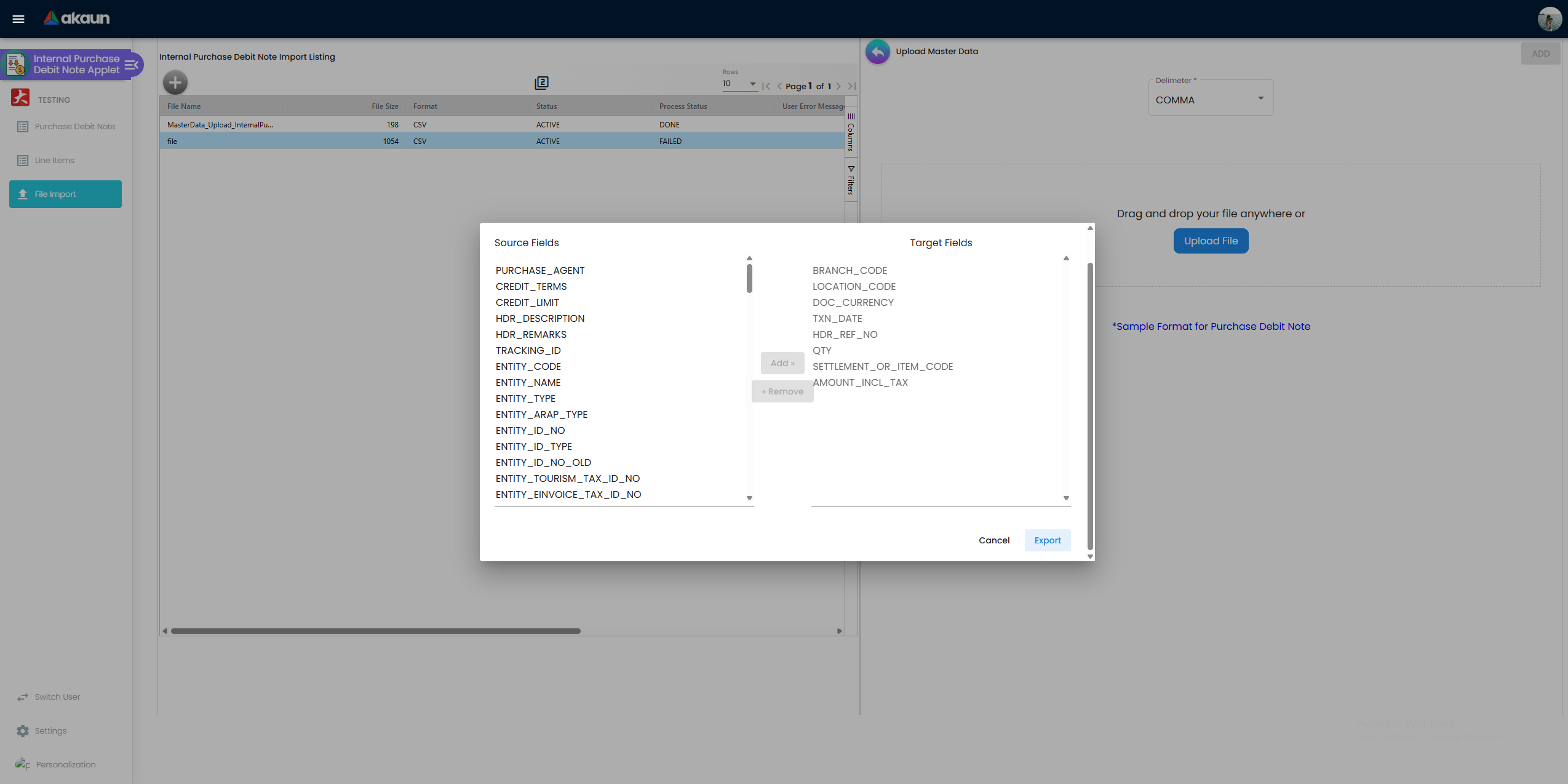This screenshot has width=1568, height=784.
Task: Click the ADD button top right
Action: tap(1540, 54)
